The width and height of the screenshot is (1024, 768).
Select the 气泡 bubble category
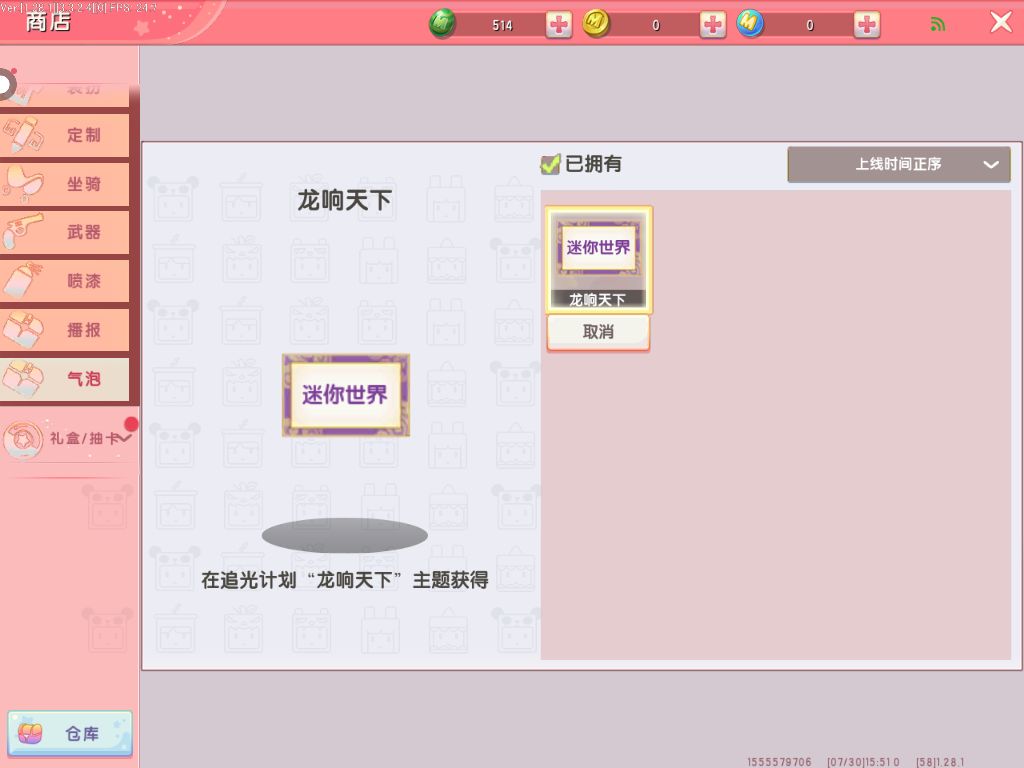pyautogui.click(x=66, y=379)
